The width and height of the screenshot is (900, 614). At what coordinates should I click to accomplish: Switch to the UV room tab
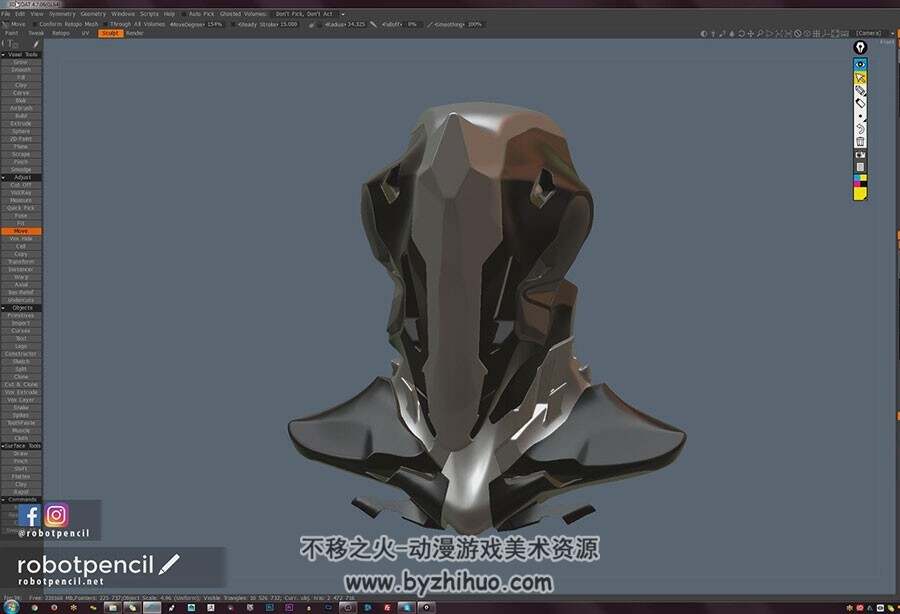[86, 33]
